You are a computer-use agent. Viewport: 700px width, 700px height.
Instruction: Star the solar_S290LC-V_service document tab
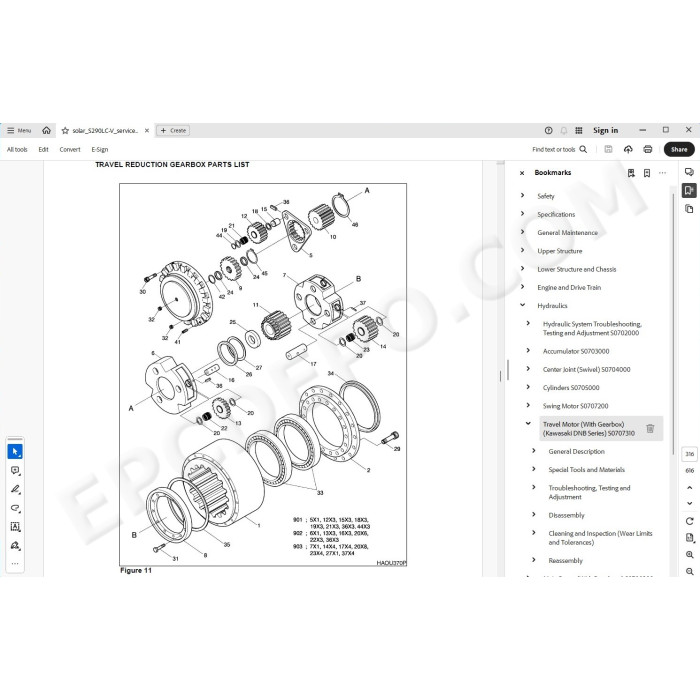tap(65, 131)
